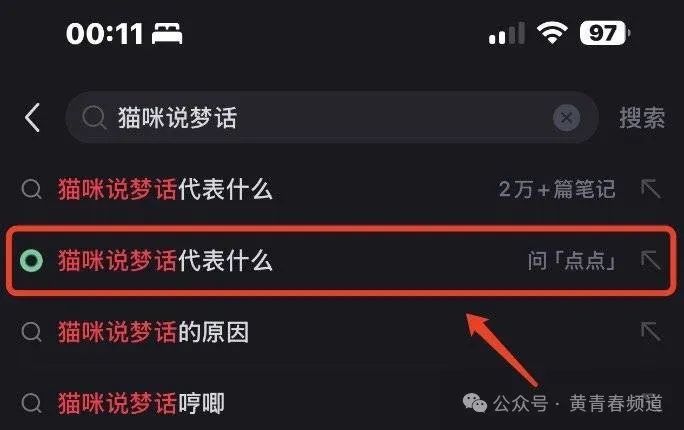Image resolution: width=684 pixels, height=430 pixels.
Task: Open the 问「点点」 link
Action: tap(571, 261)
